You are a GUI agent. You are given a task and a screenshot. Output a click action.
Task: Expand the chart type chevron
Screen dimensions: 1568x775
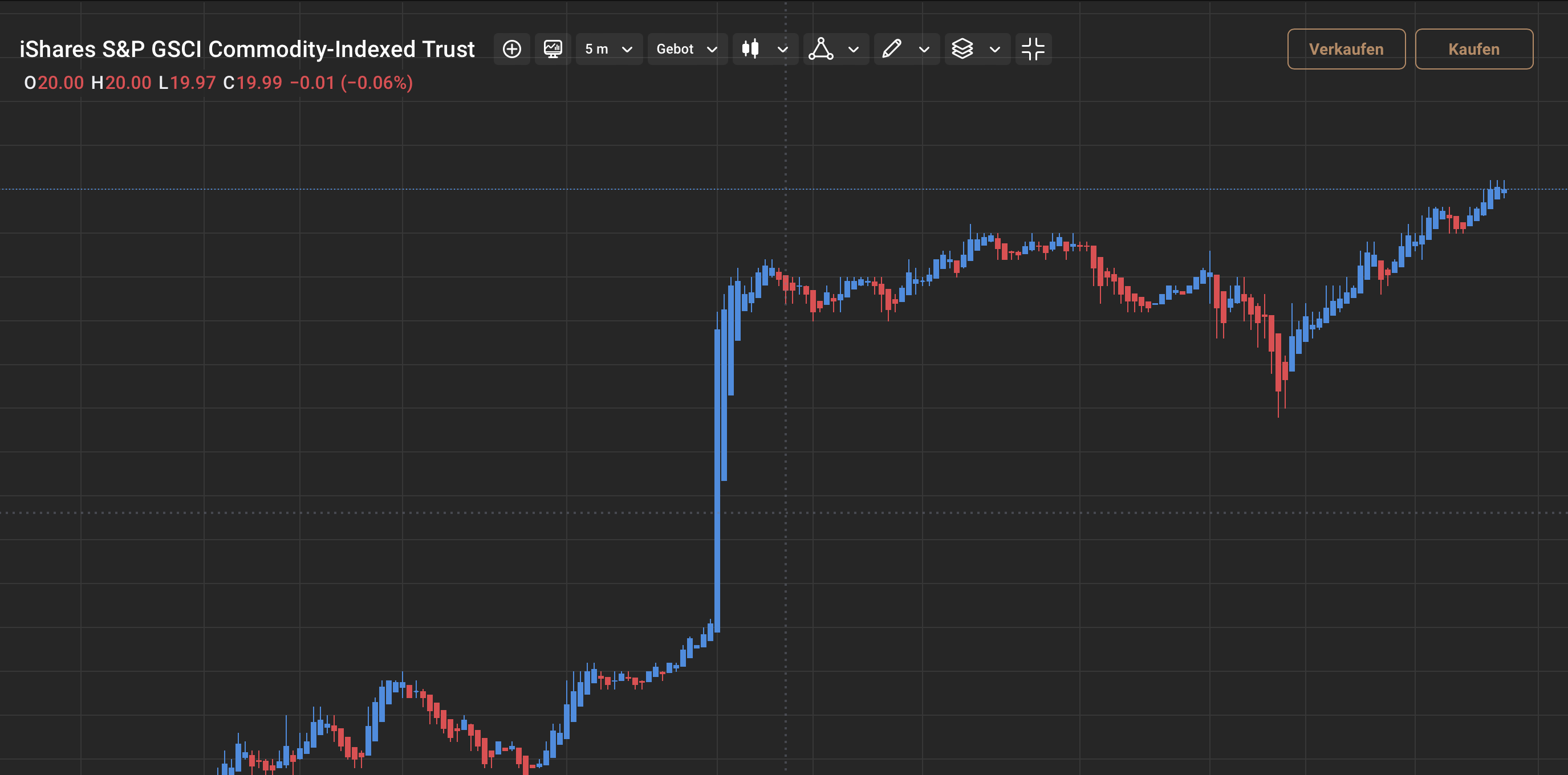point(783,49)
